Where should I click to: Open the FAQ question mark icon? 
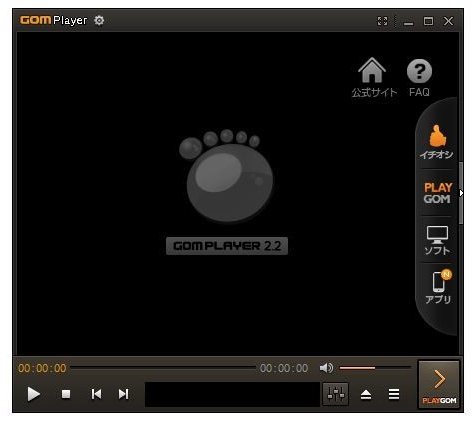(419, 77)
